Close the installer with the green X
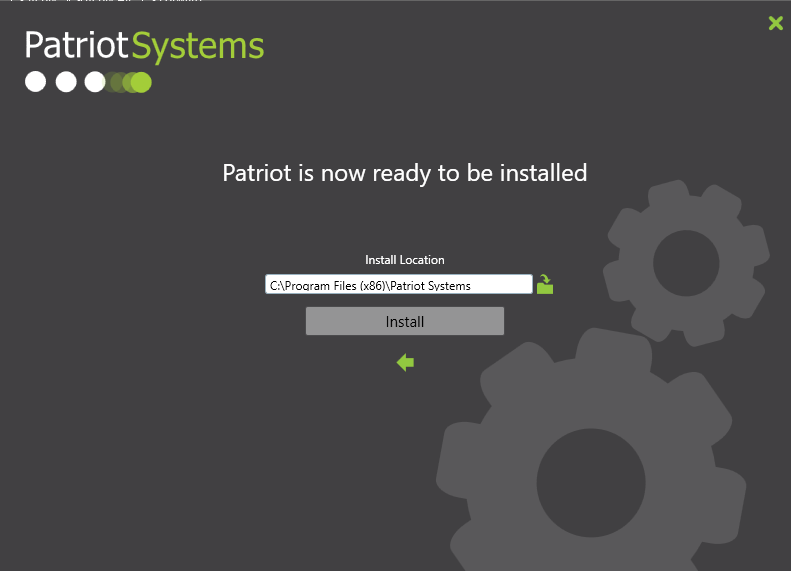Image resolution: width=791 pixels, height=571 pixels. coord(775,23)
